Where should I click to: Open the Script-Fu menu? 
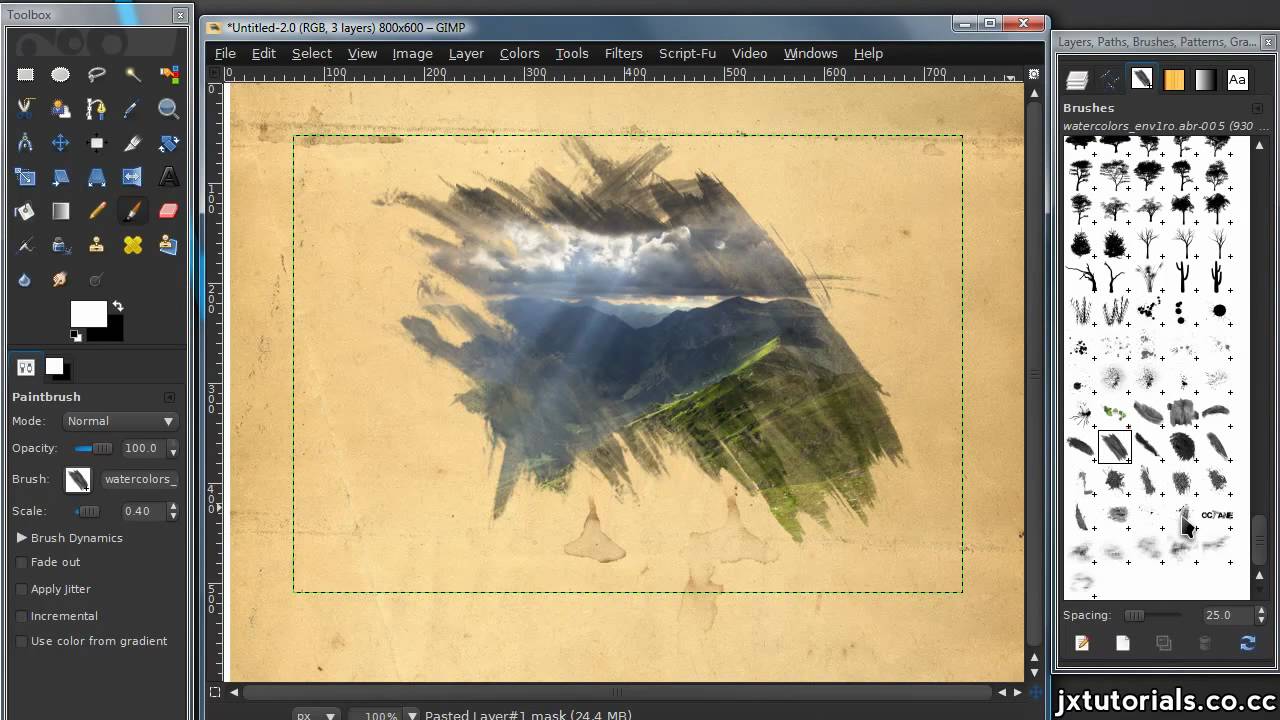pyautogui.click(x=687, y=53)
